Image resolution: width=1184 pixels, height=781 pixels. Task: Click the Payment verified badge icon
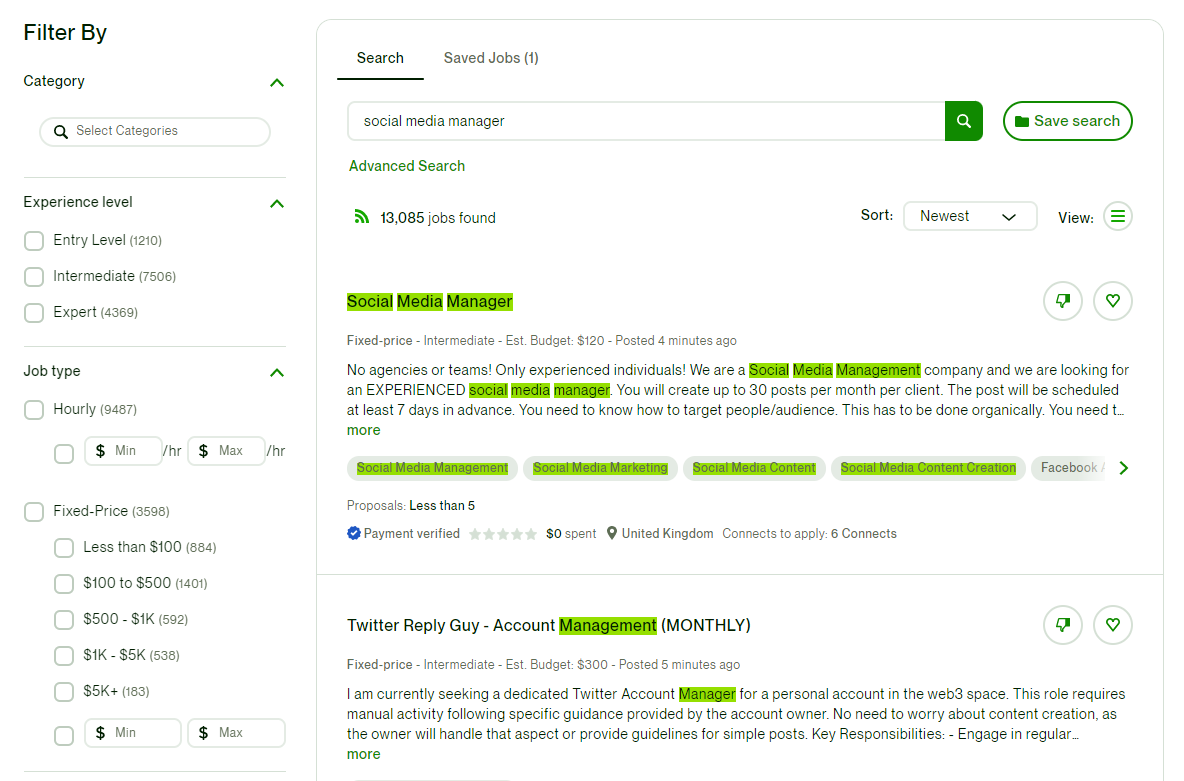(353, 533)
